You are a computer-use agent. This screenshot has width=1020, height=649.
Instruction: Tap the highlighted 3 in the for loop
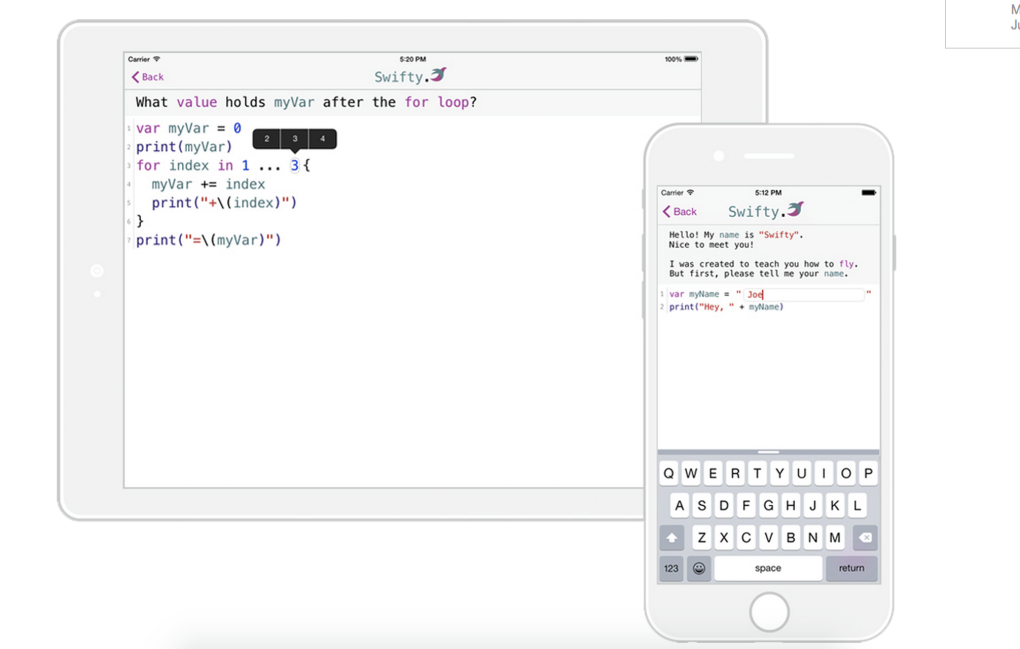295,165
